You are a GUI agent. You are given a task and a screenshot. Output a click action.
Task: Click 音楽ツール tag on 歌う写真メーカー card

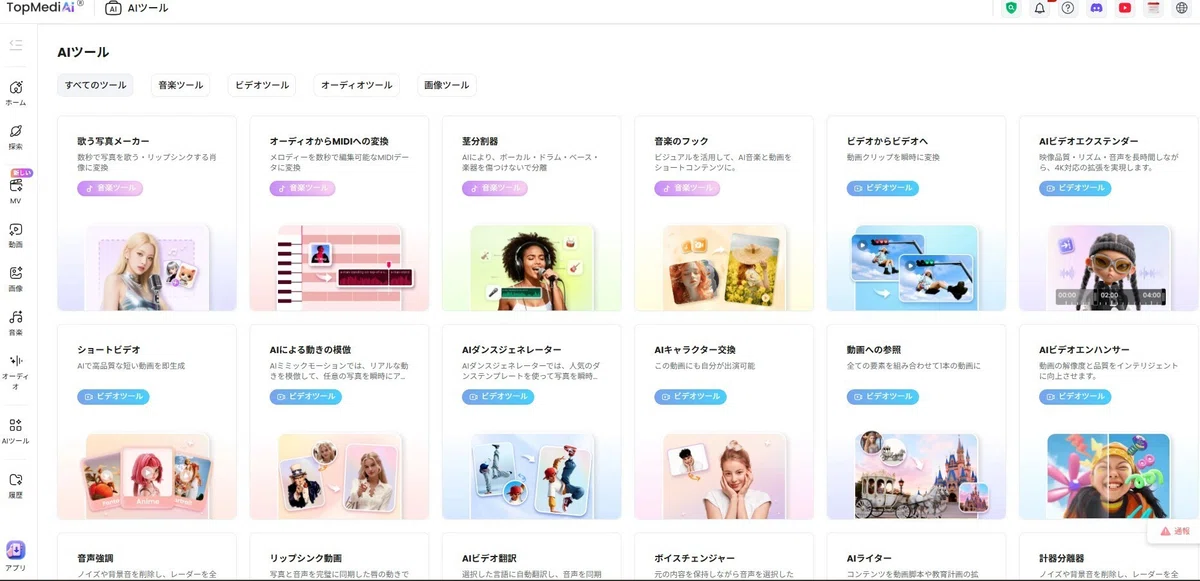pyautogui.click(x=110, y=188)
